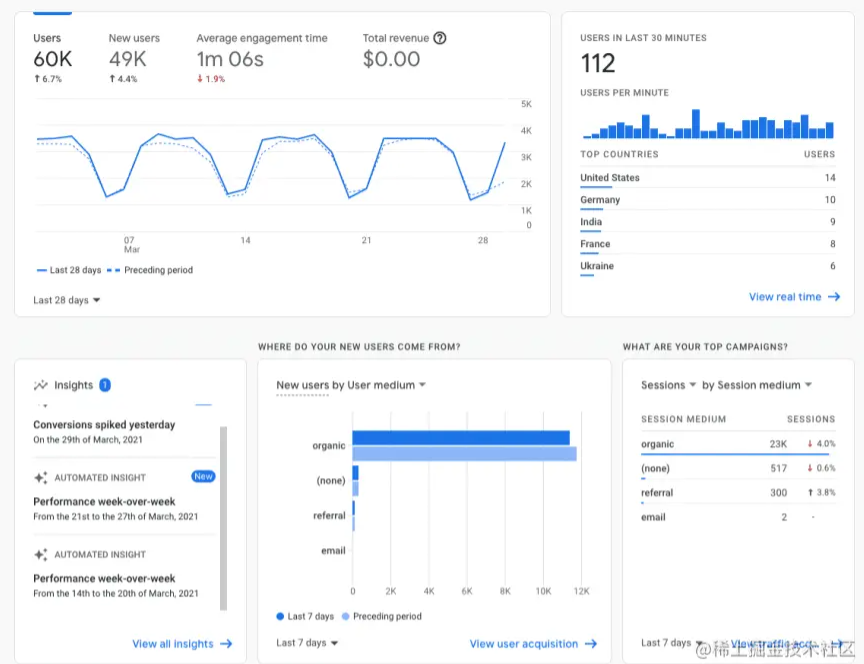Viewport: 864px width, 664px height.
Task: Click the Last 28 days legend line swatch
Action: pos(41,270)
